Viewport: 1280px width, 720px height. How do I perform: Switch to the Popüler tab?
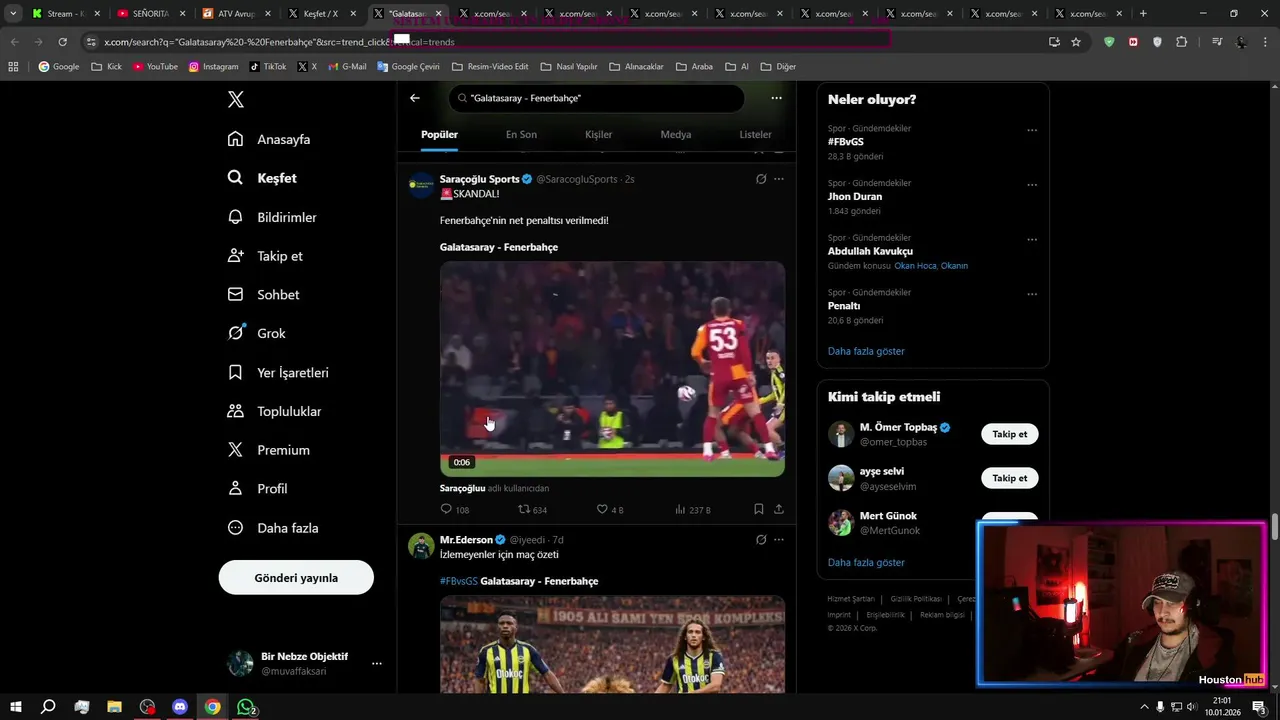tap(439, 134)
